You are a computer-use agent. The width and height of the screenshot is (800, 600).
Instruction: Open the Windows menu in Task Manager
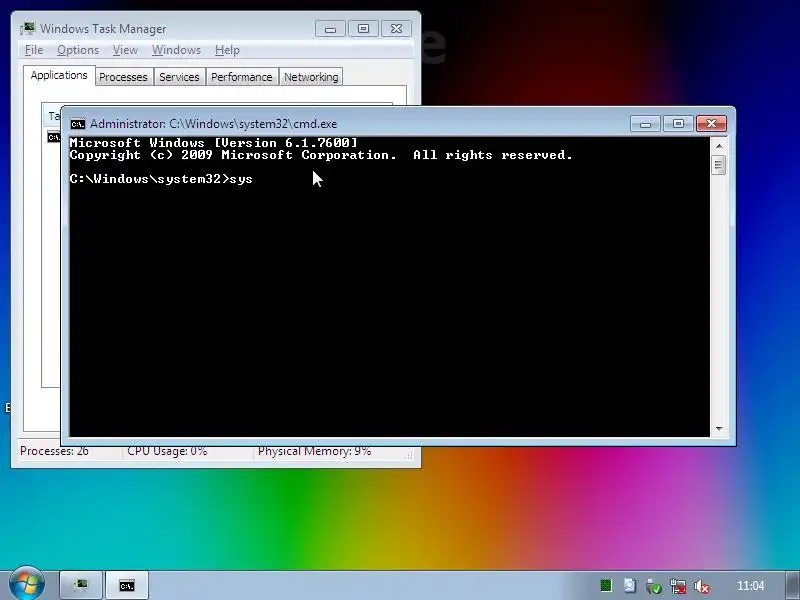coord(176,50)
